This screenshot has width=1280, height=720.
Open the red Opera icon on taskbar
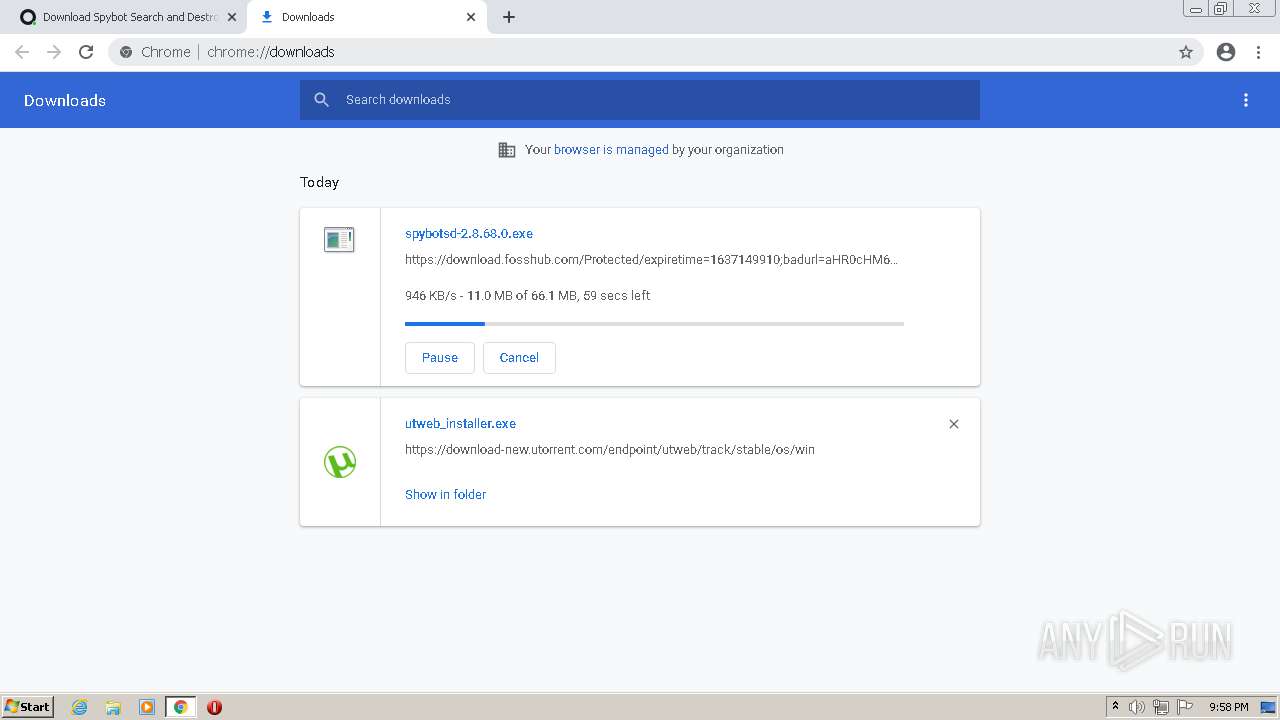214,707
